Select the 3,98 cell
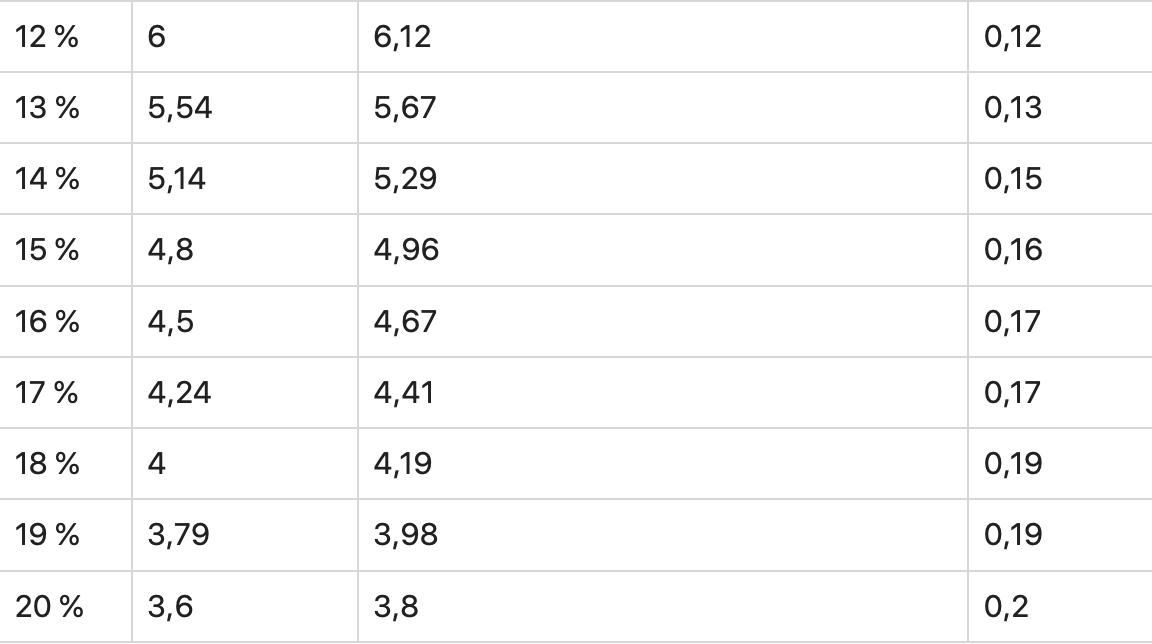 click(406, 534)
